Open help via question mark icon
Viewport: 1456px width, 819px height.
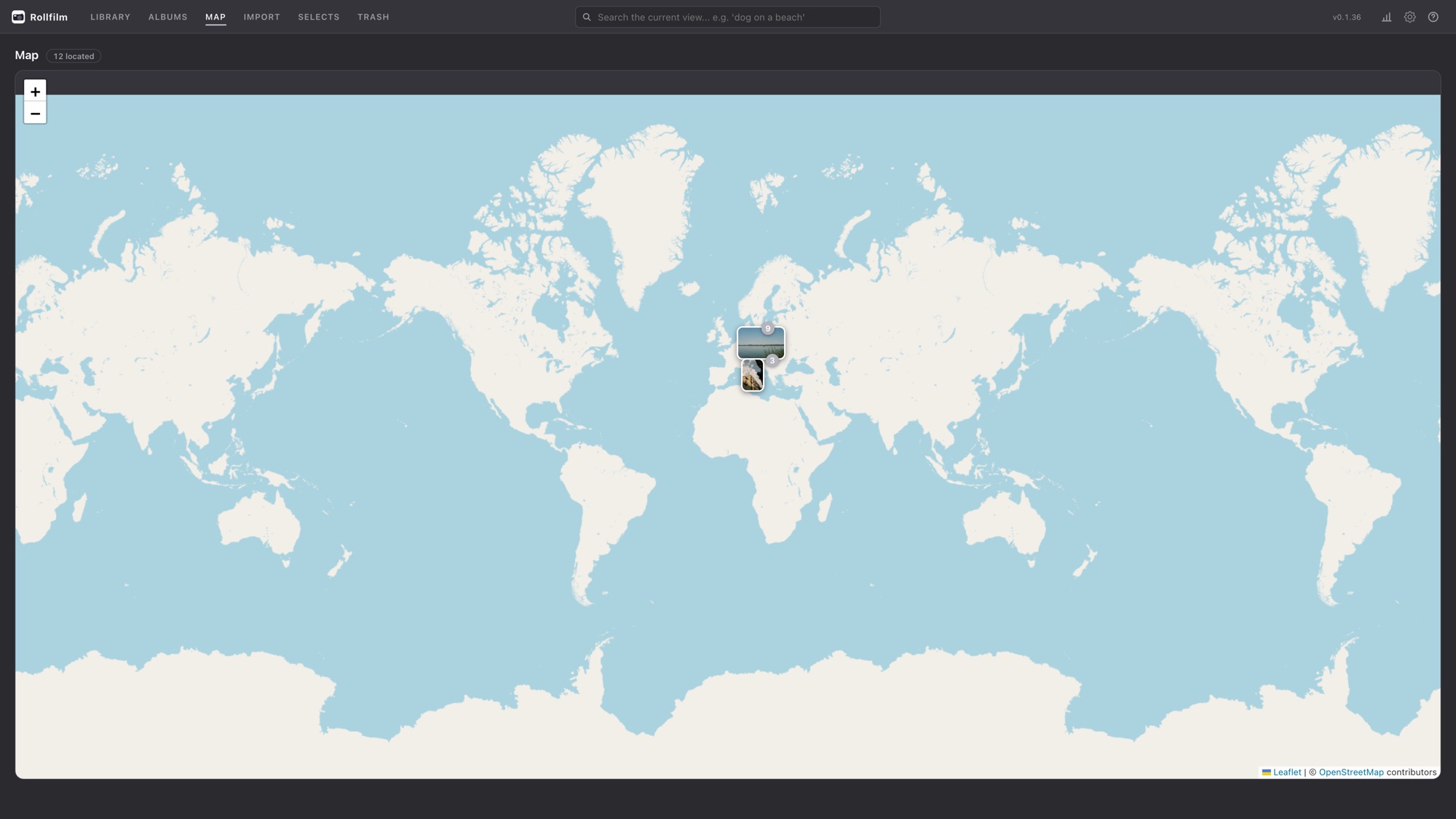click(x=1433, y=17)
